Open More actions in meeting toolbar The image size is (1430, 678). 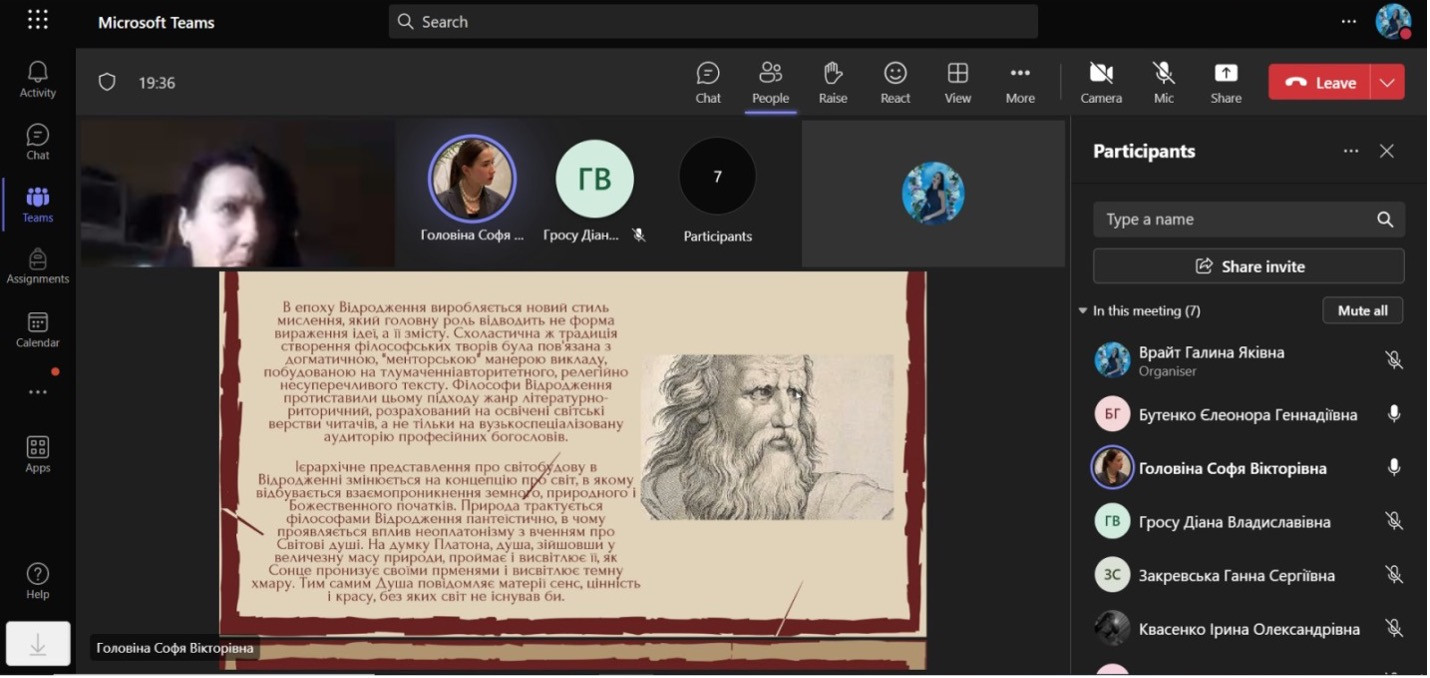click(1020, 82)
